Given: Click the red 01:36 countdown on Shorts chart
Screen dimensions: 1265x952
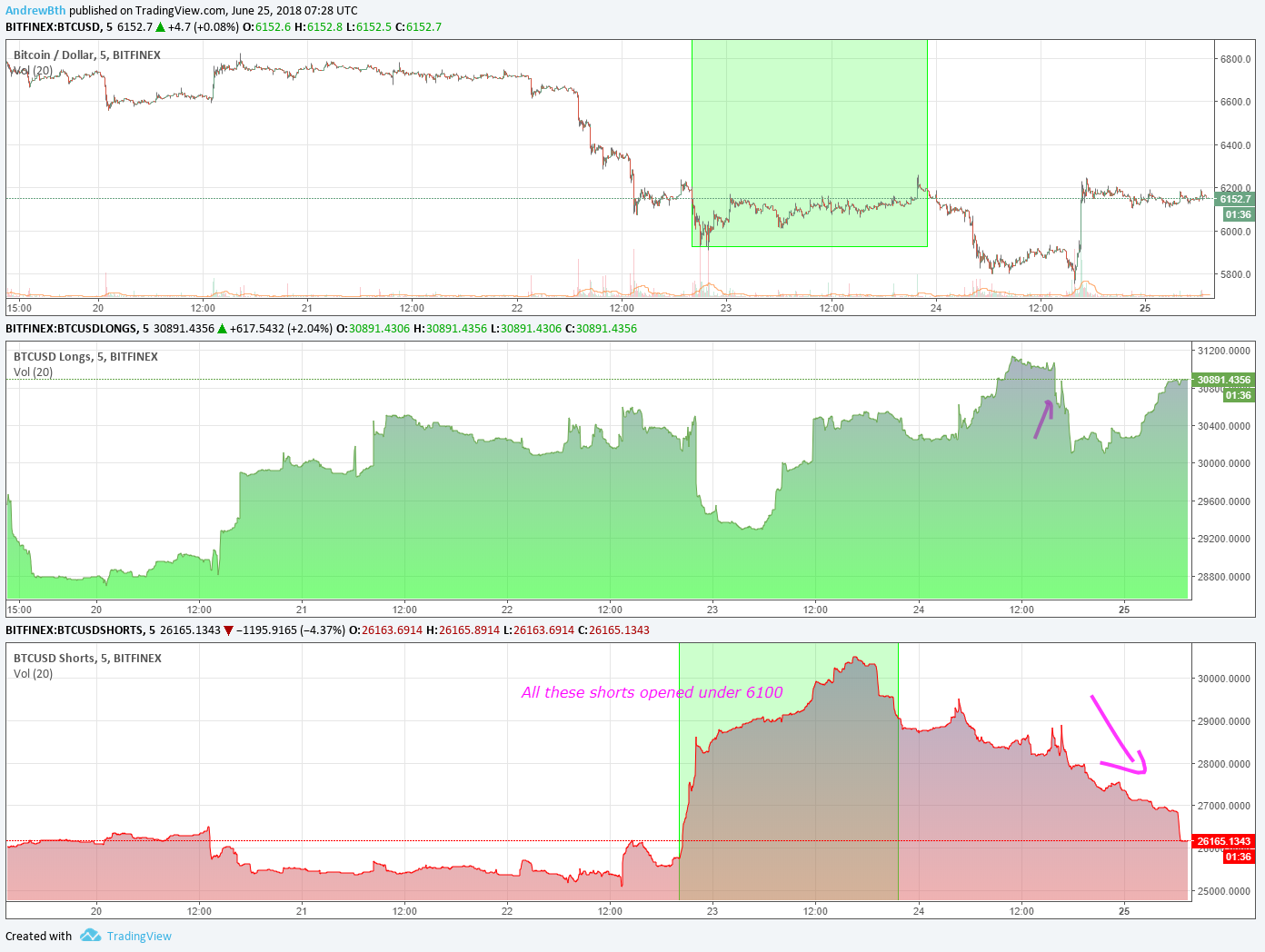Looking at the screenshot, I should pyautogui.click(x=1238, y=857).
